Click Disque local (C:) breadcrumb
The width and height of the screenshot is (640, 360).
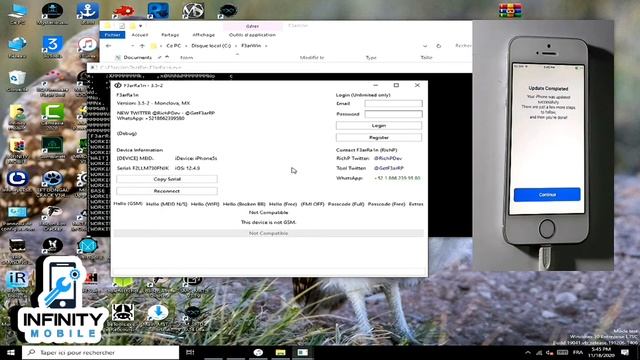pyautogui.click(x=211, y=46)
